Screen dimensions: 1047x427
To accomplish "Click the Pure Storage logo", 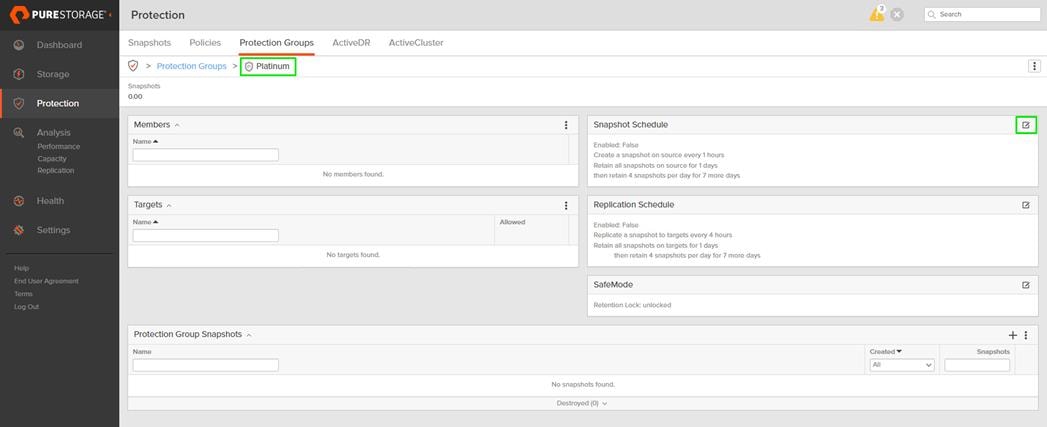I will tap(57, 14).
